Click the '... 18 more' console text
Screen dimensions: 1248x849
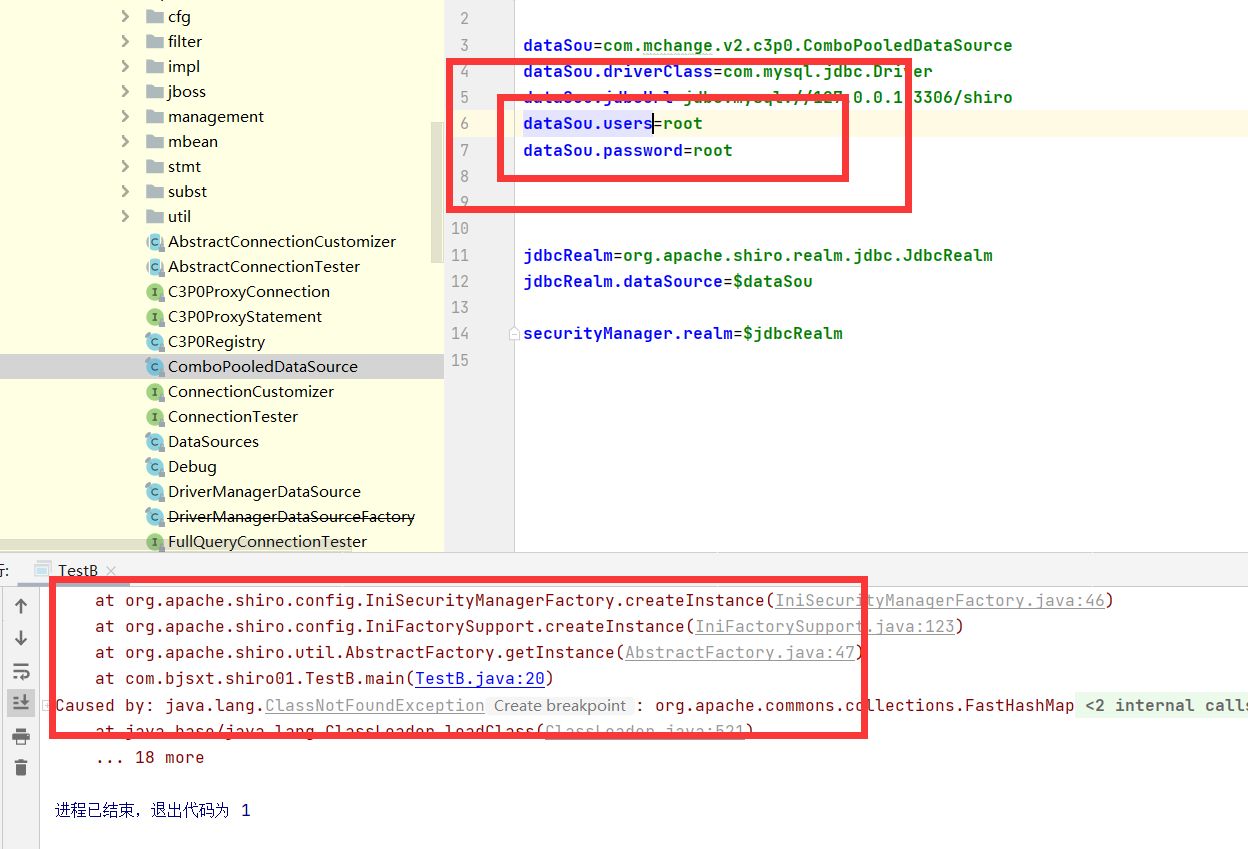point(149,757)
